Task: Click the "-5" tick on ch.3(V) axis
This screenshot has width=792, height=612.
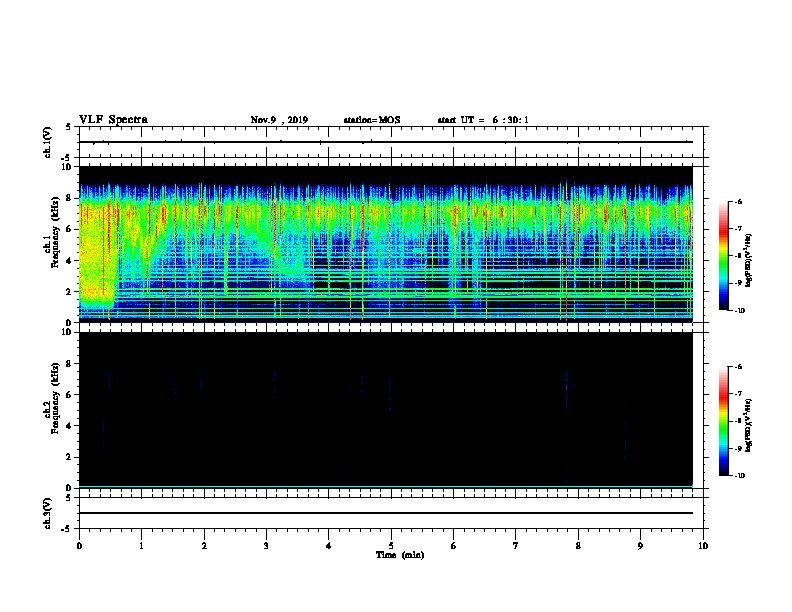Action: [68, 529]
